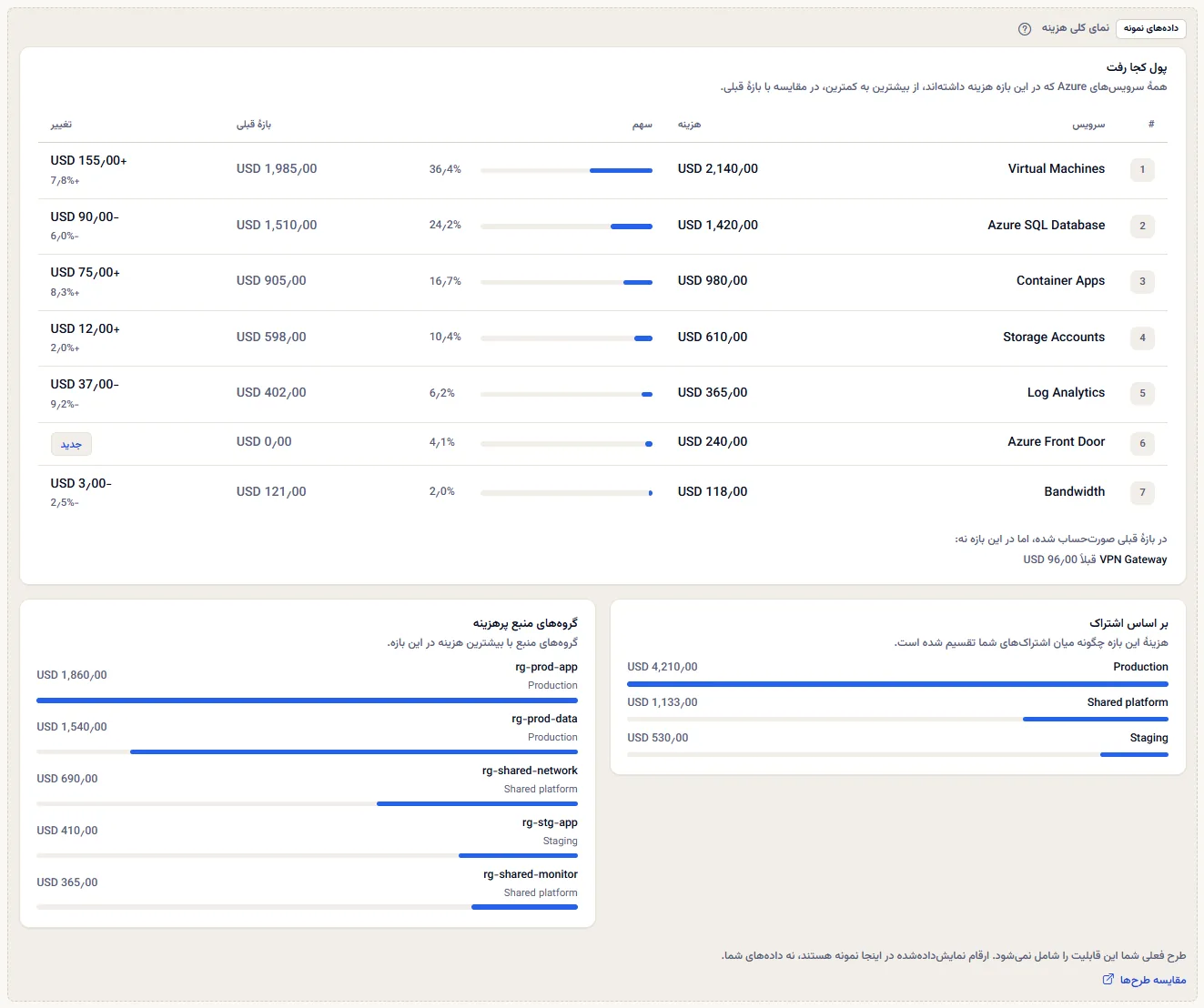
Task: Click the بر اساس اشتراک heading
Action: coord(1128,623)
